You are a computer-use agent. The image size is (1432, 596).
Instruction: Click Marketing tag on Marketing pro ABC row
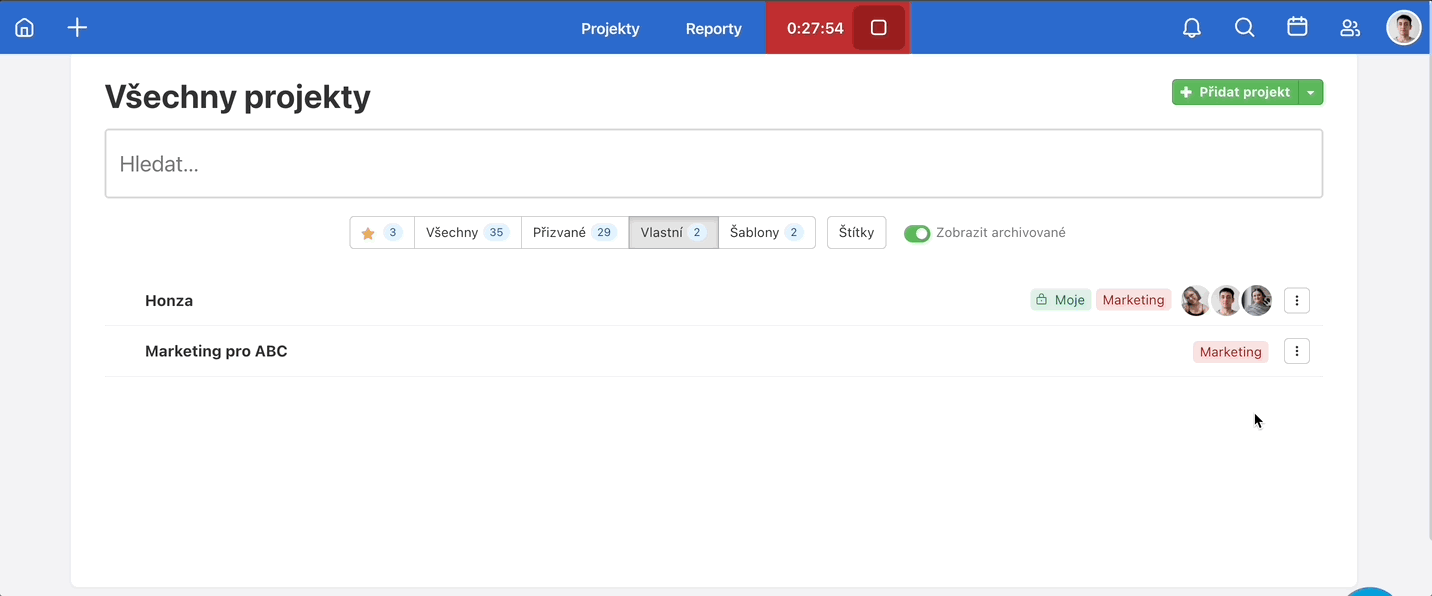coord(1231,352)
